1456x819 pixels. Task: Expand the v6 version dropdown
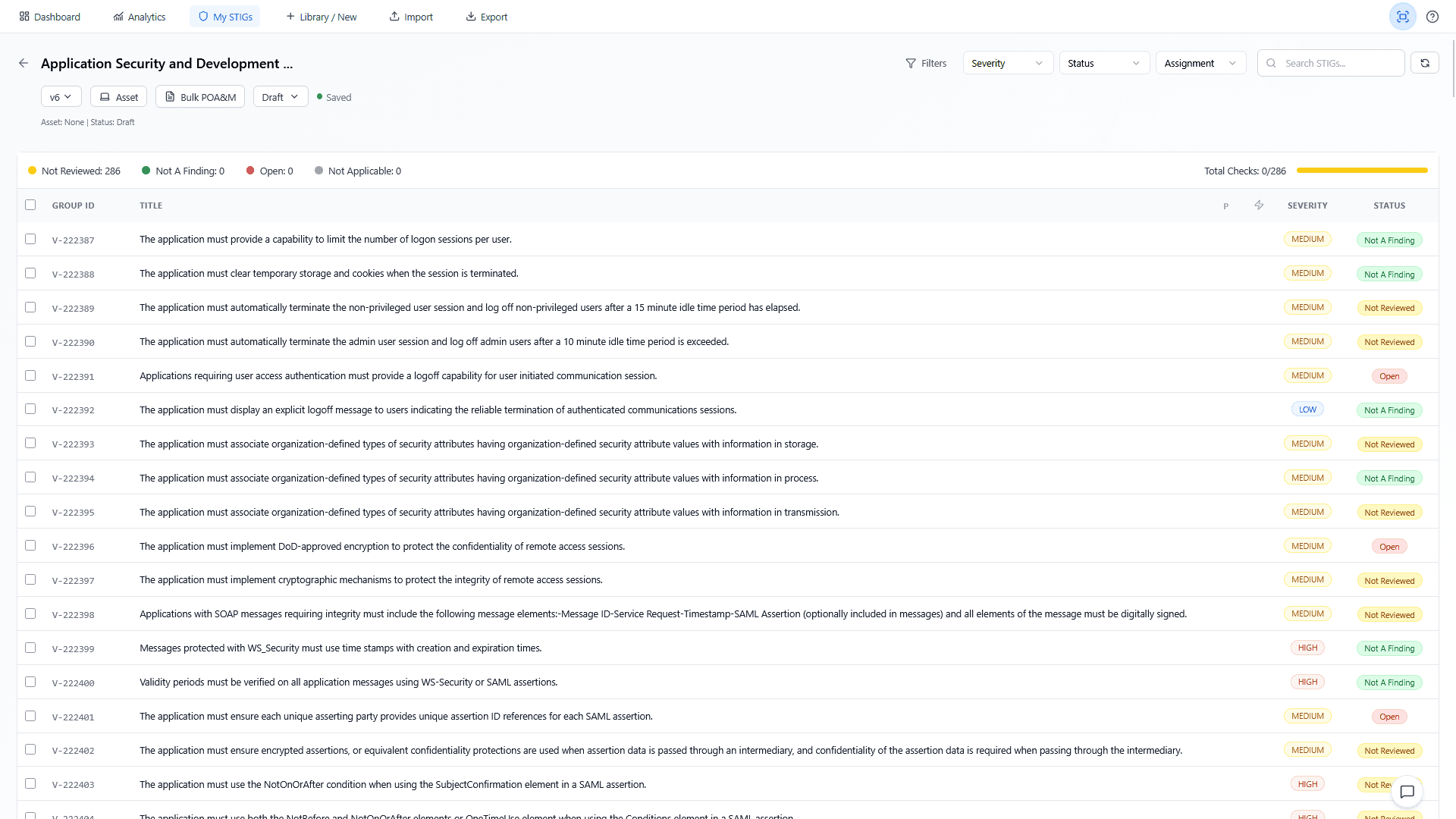point(61,96)
